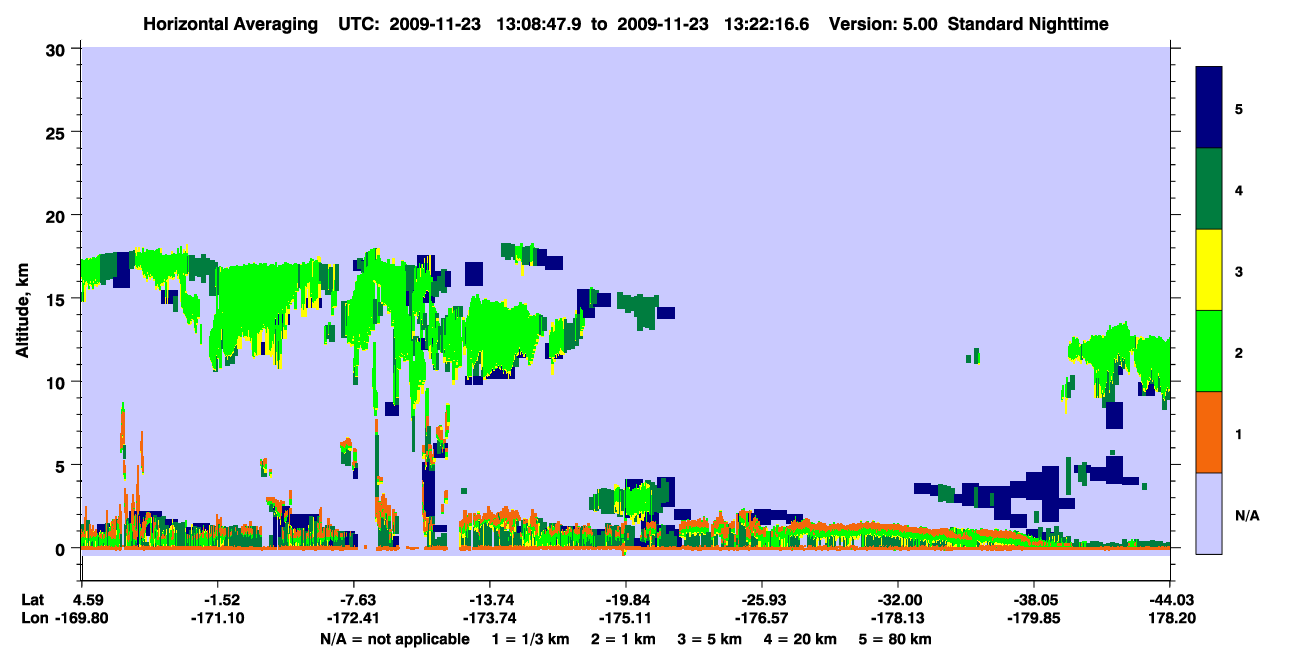Click the orange colorbar segment labeled 1
The image size is (1300, 667).
[x=1209, y=432]
